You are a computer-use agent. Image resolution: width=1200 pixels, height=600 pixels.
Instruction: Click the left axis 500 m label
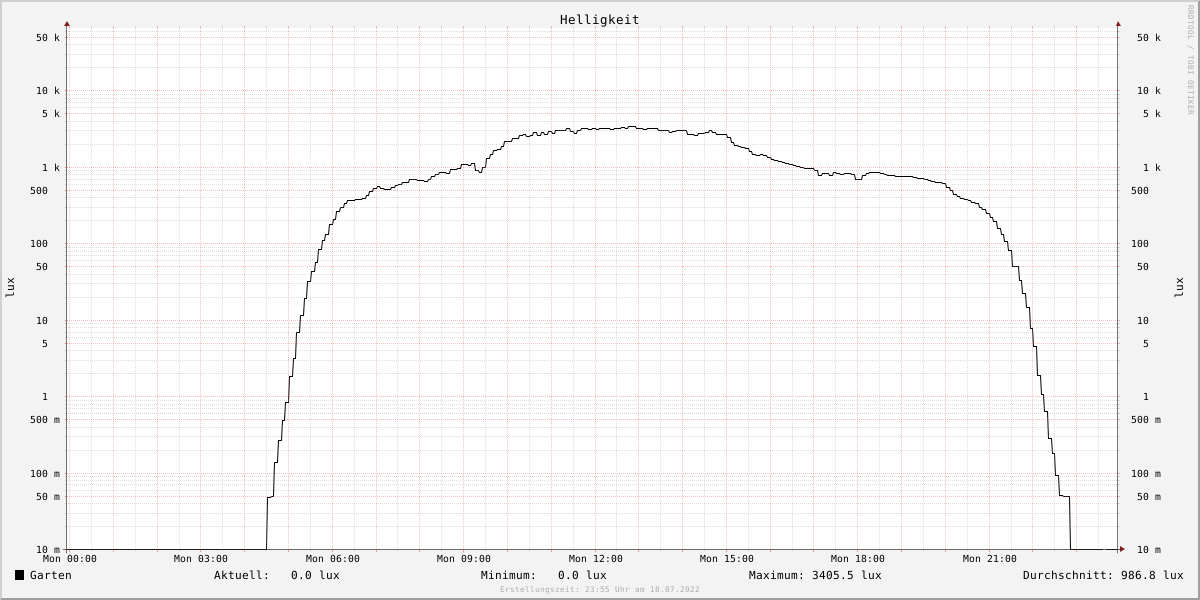coord(45,420)
